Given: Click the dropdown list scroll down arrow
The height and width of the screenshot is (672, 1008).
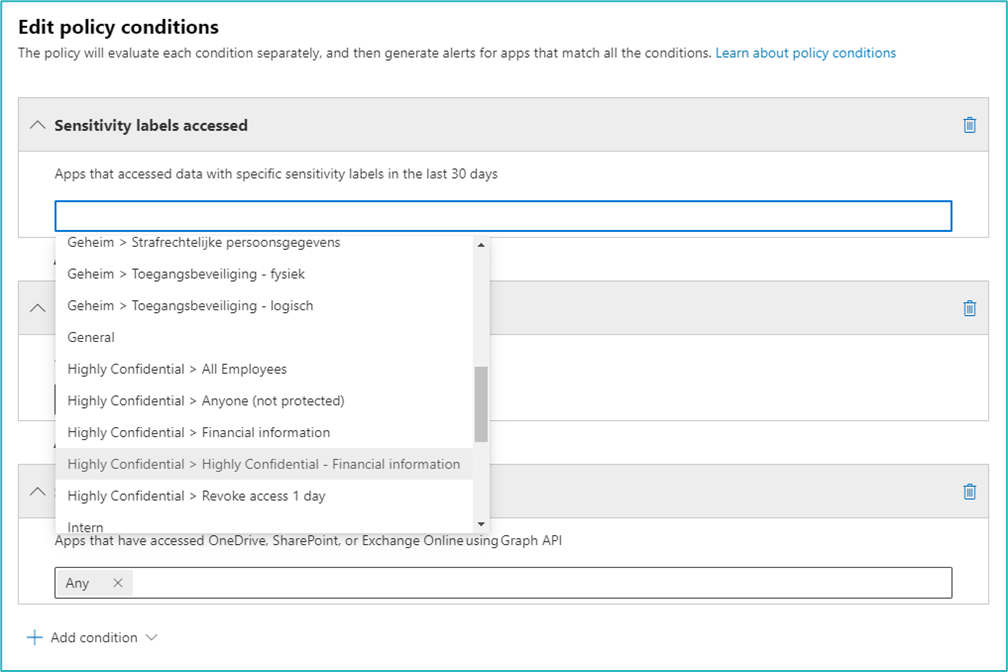Looking at the screenshot, I should tap(481, 524).
